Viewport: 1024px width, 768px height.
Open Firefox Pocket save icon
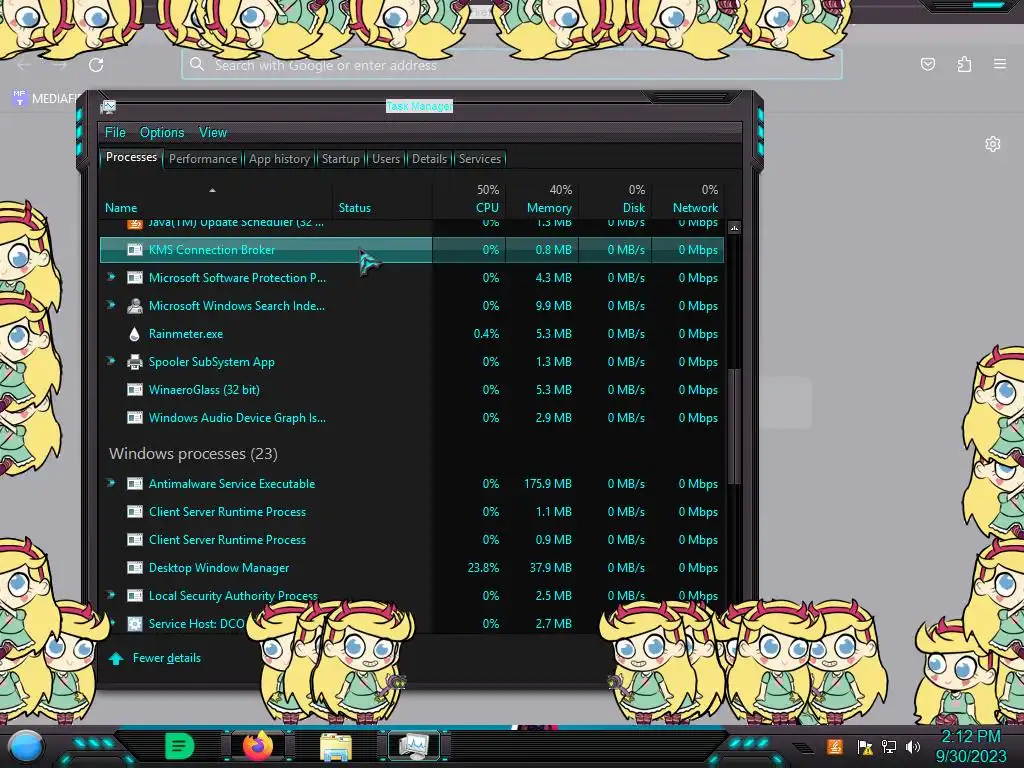point(927,64)
